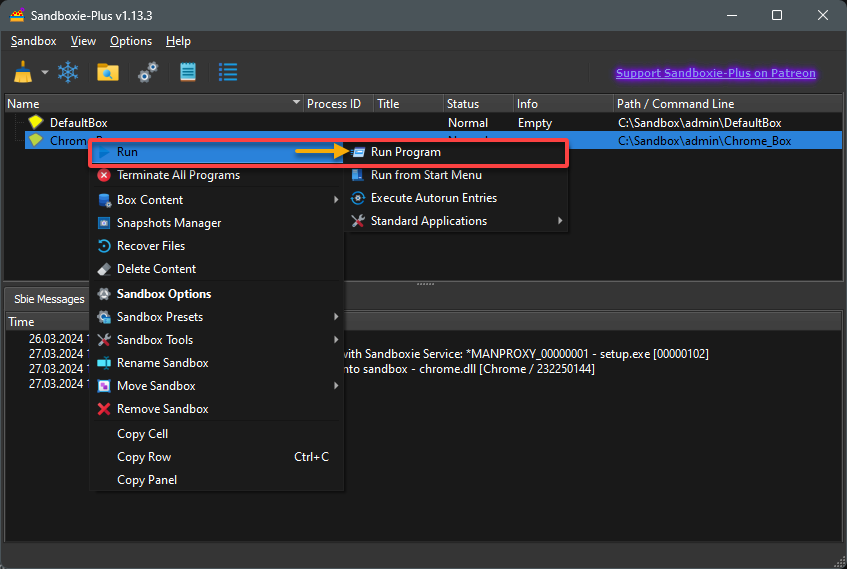Click the Move Sandbox icon
Screen dimensions: 847x569
click(104, 386)
